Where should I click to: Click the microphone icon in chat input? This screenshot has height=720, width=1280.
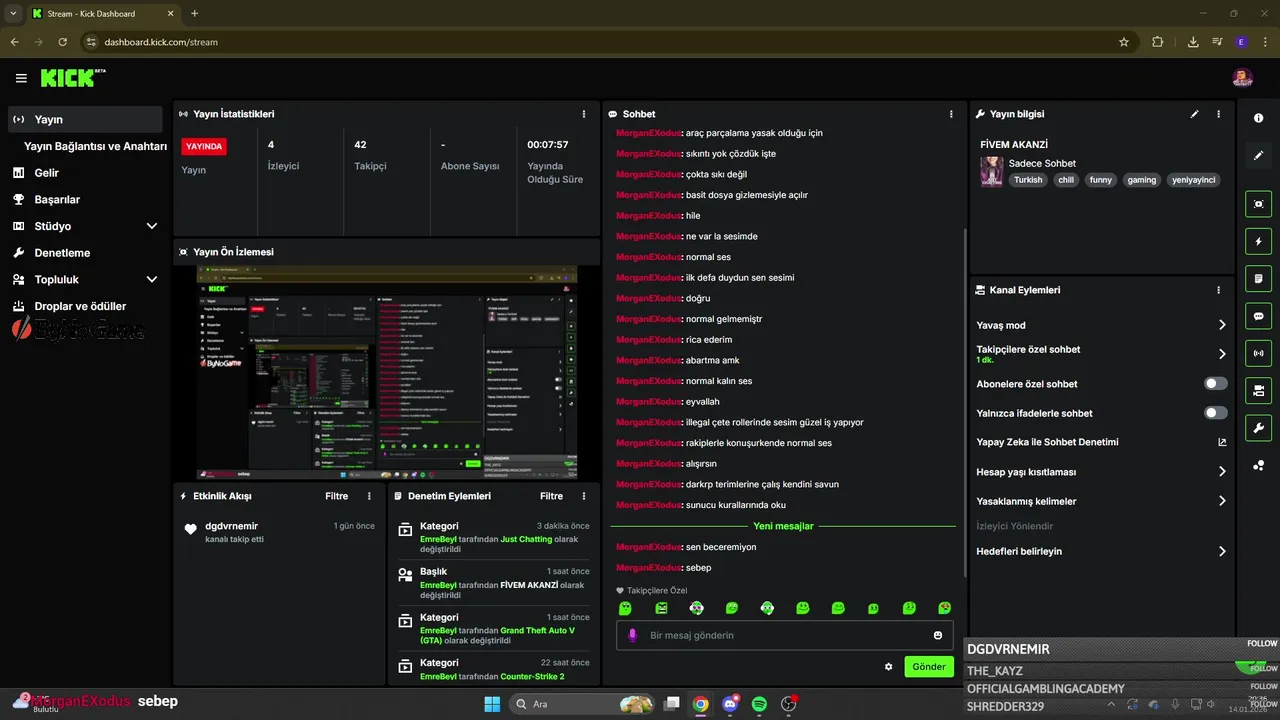click(x=632, y=635)
